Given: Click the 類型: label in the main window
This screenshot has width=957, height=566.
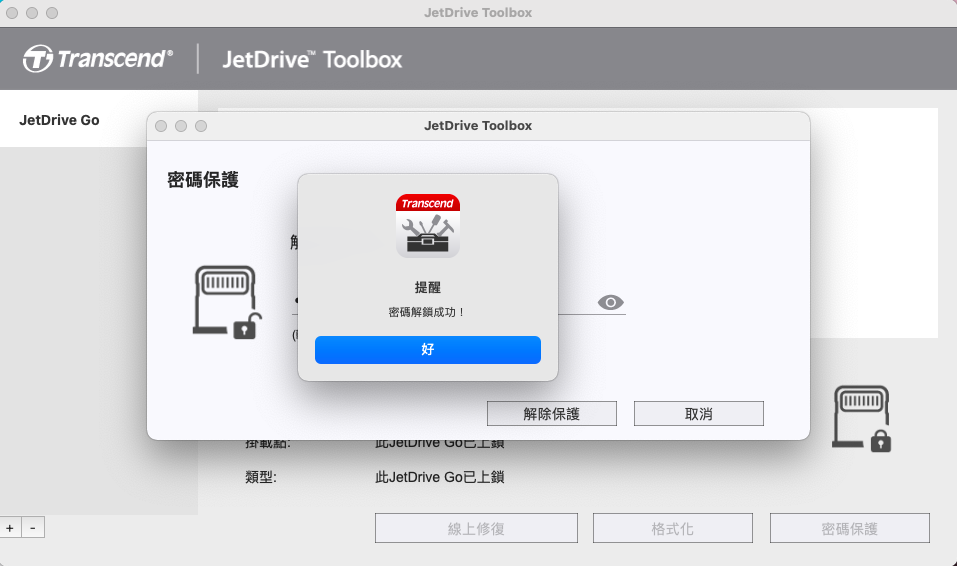Looking at the screenshot, I should pos(261,477).
